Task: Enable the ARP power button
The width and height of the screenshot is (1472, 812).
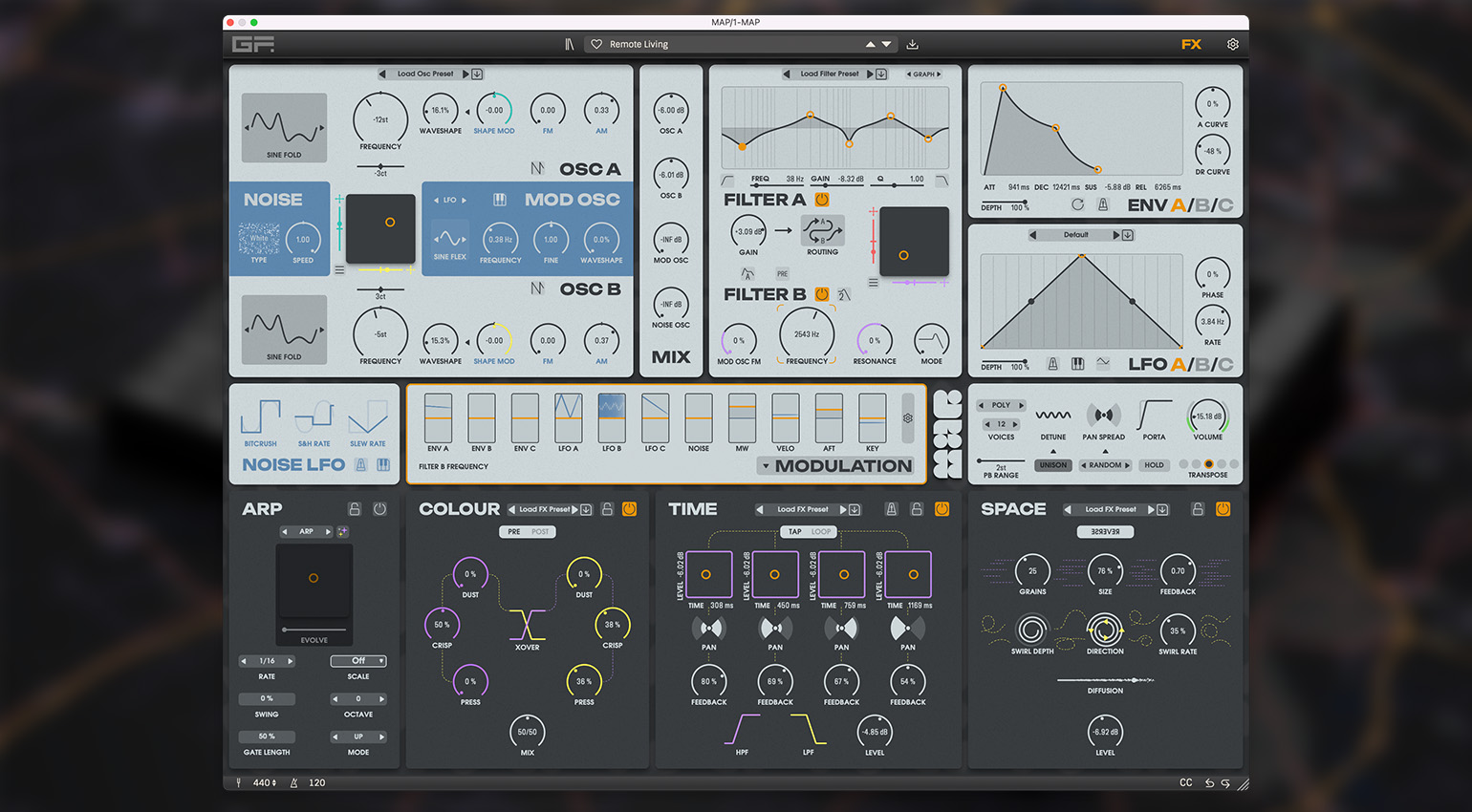Action: [x=379, y=509]
